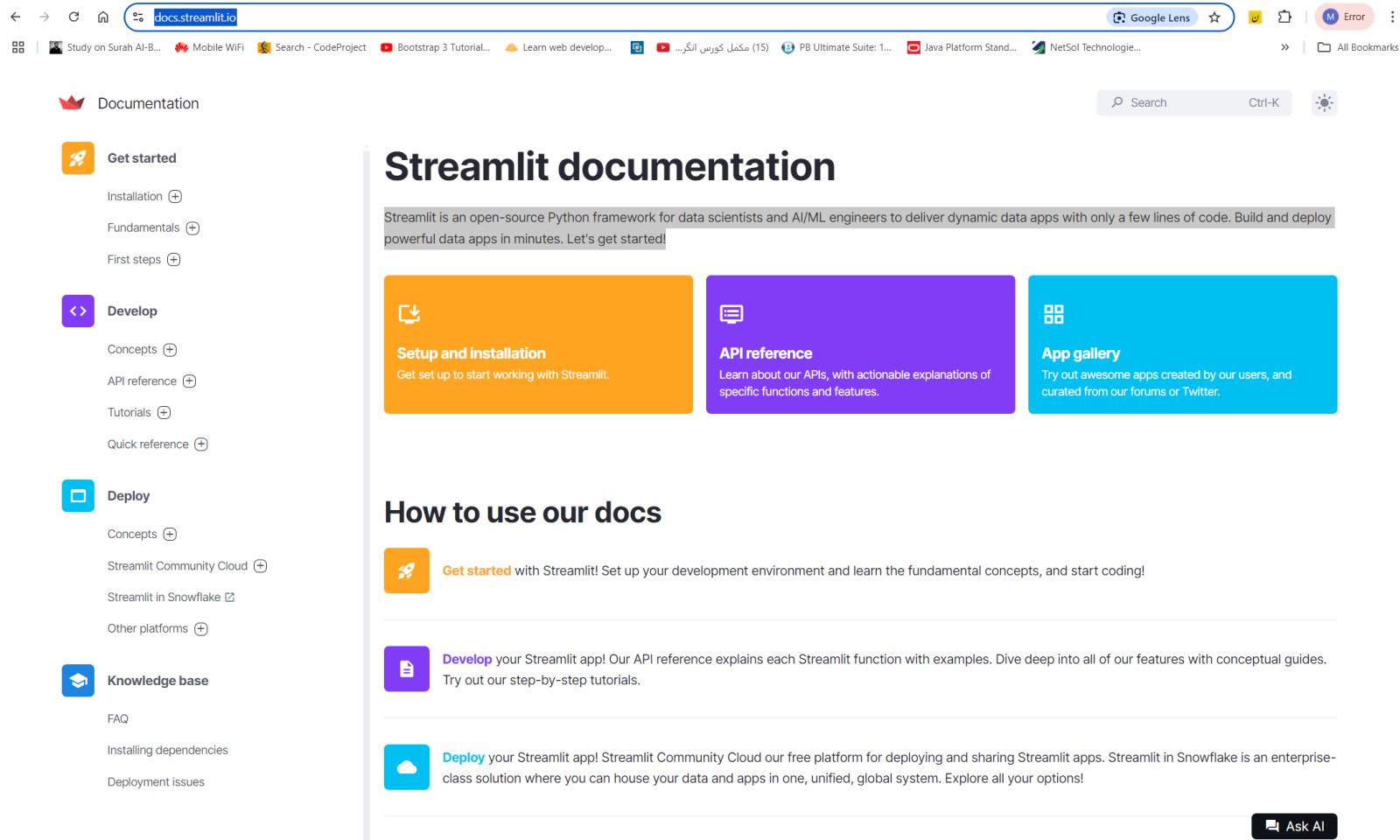This screenshot has width=1400, height=840.
Task: Open Google Lens from the address bar
Action: 1151,17
